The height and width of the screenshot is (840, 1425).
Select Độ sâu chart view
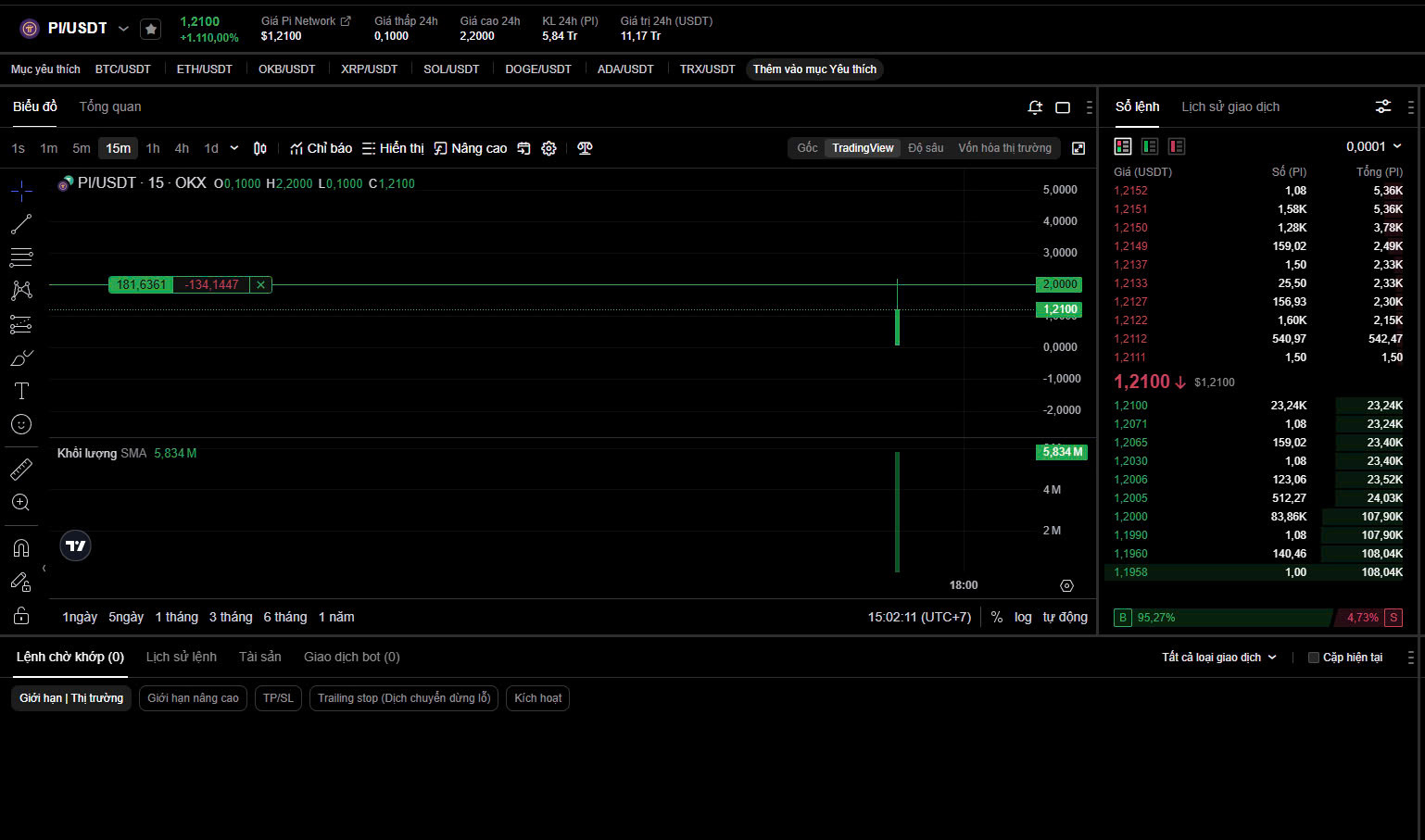pyautogui.click(x=926, y=148)
